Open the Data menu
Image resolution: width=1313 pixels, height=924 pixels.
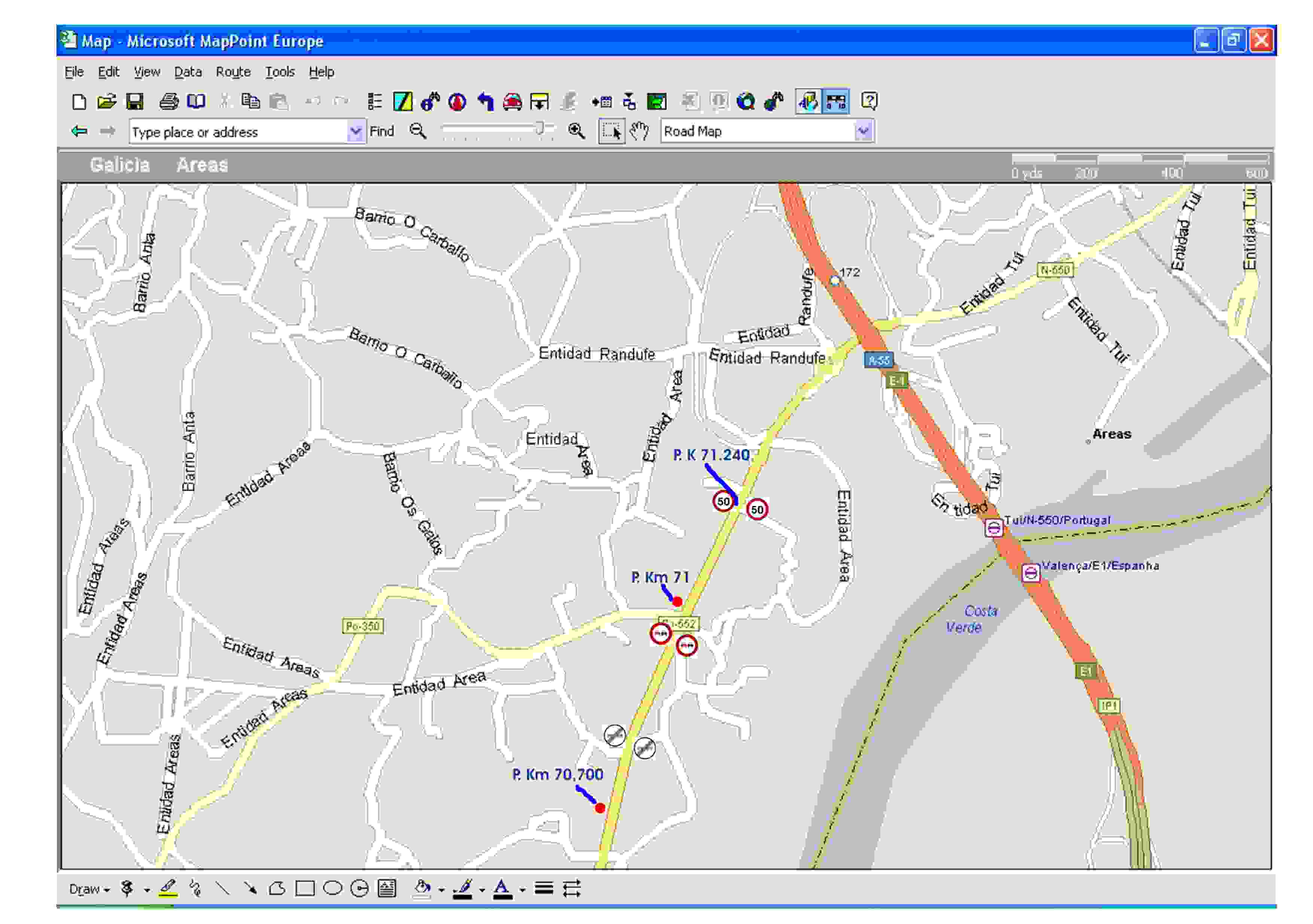[x=188, y=72]
